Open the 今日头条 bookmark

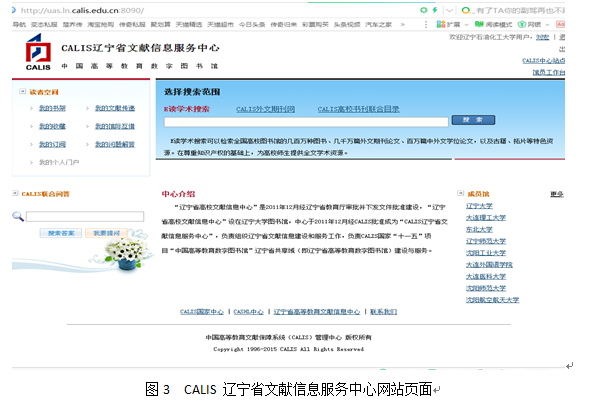(252, 25)
